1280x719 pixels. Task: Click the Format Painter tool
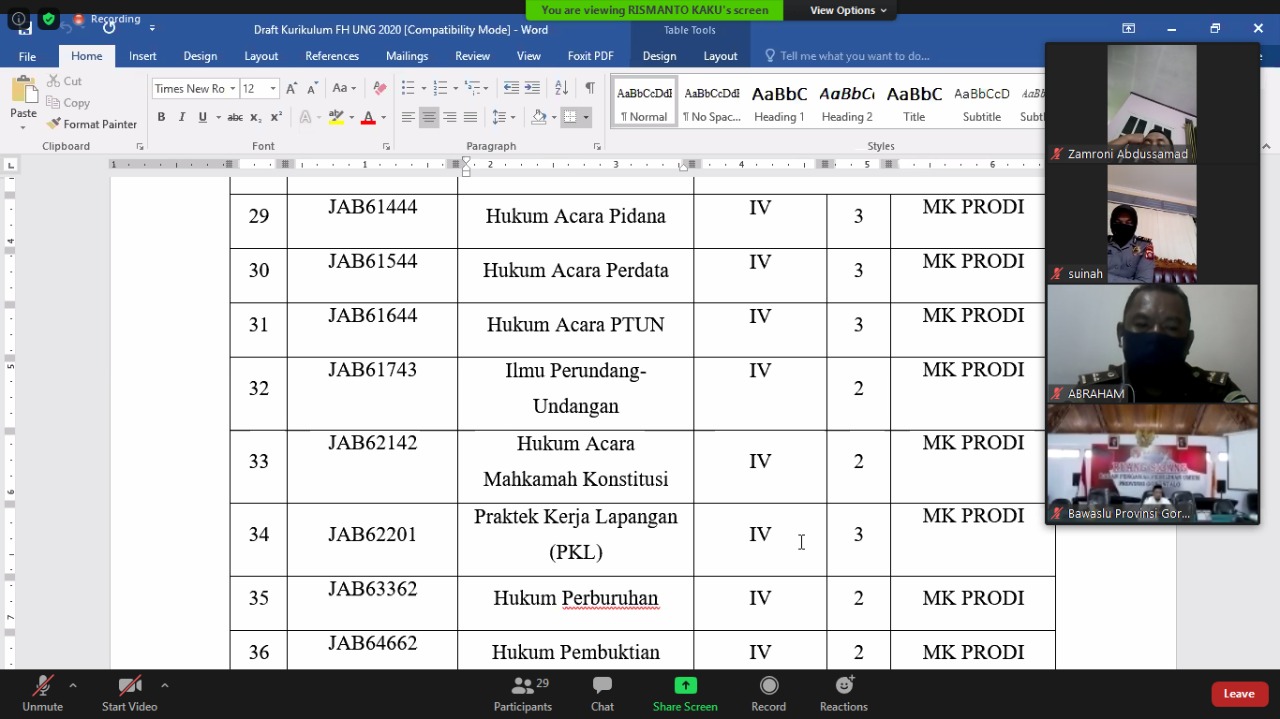(x=92, y=124)
